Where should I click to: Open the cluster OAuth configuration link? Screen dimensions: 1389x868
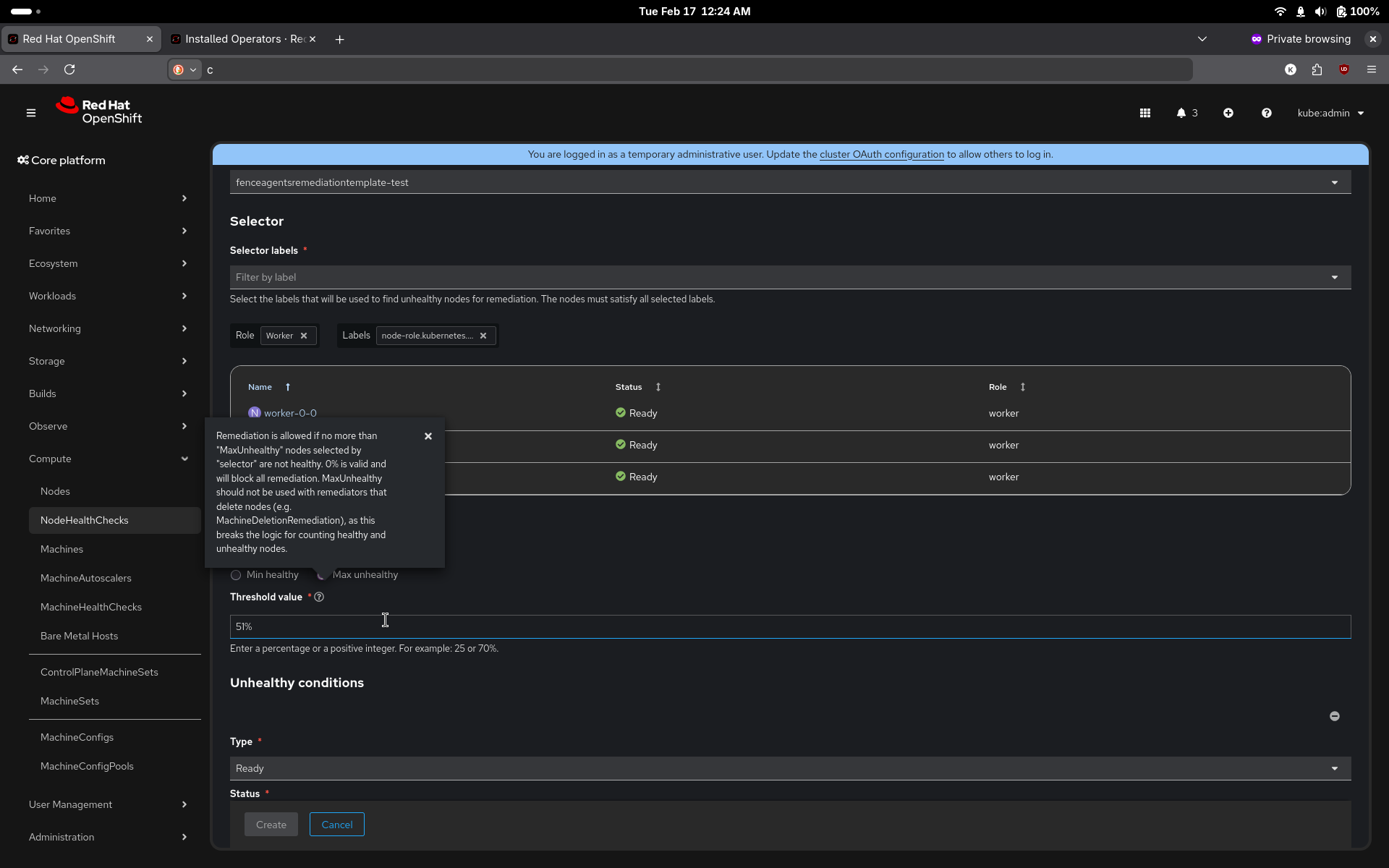[881, 154]
